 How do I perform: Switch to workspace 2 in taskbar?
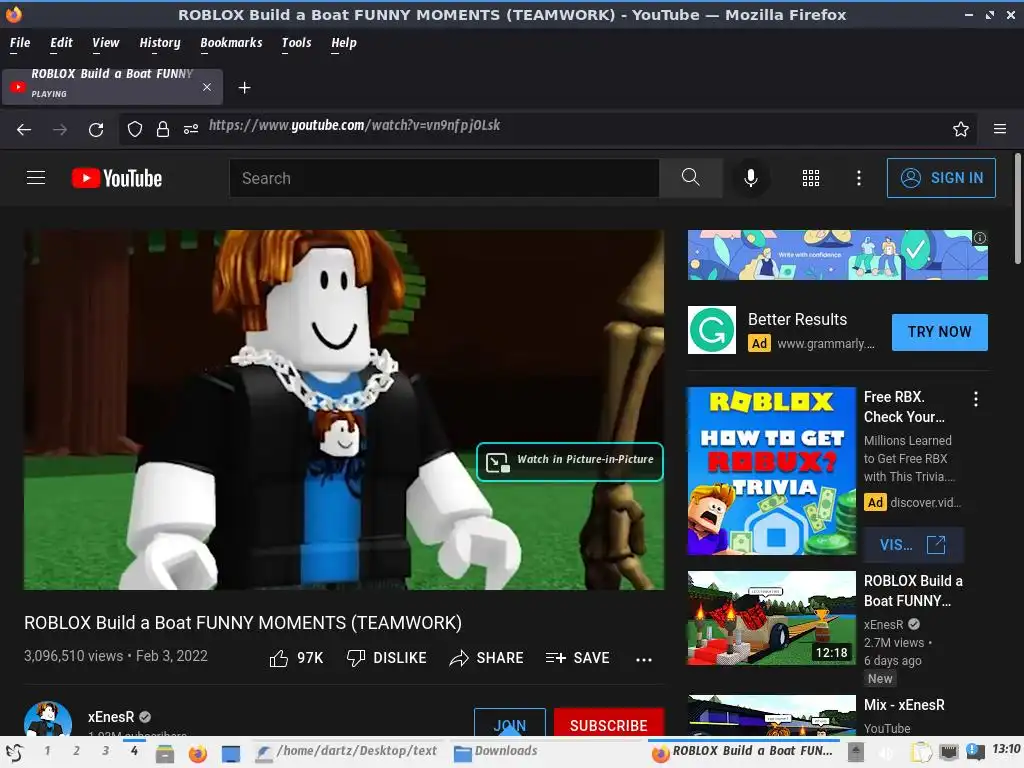pos(76,751)
